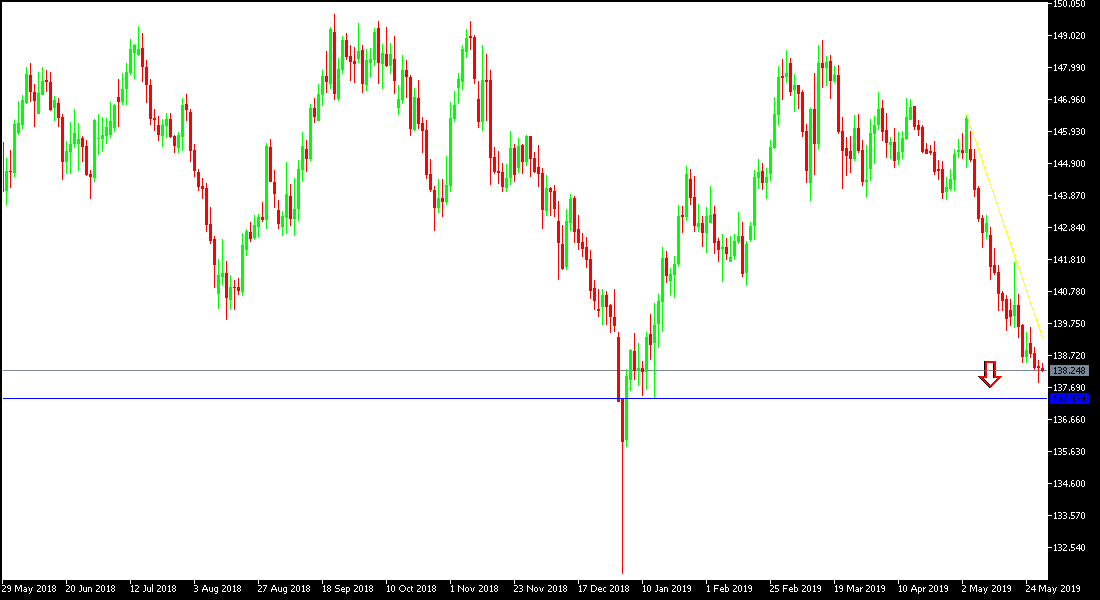
Task: Click the 10 Jan 2019 date label
Action: tap(667, 589)
